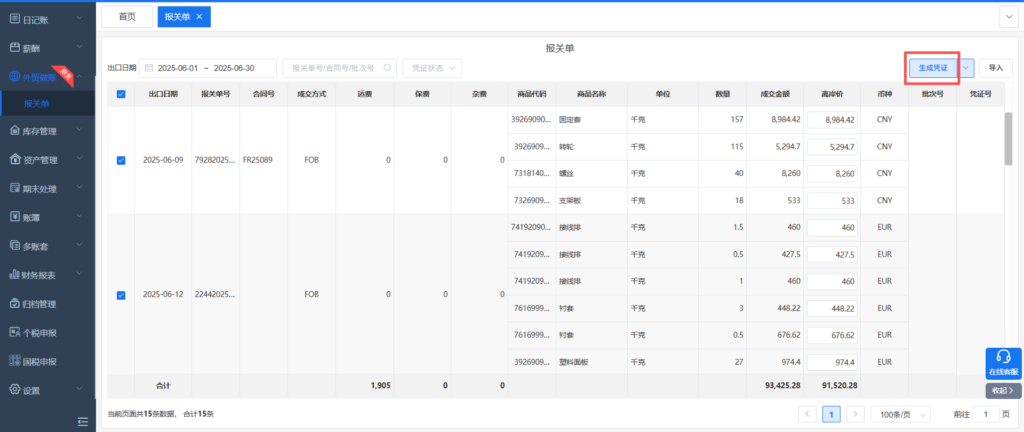Toggle the select-all checkbox in table header
This screenshot has width=1024, height=432.
coord(121,94)
